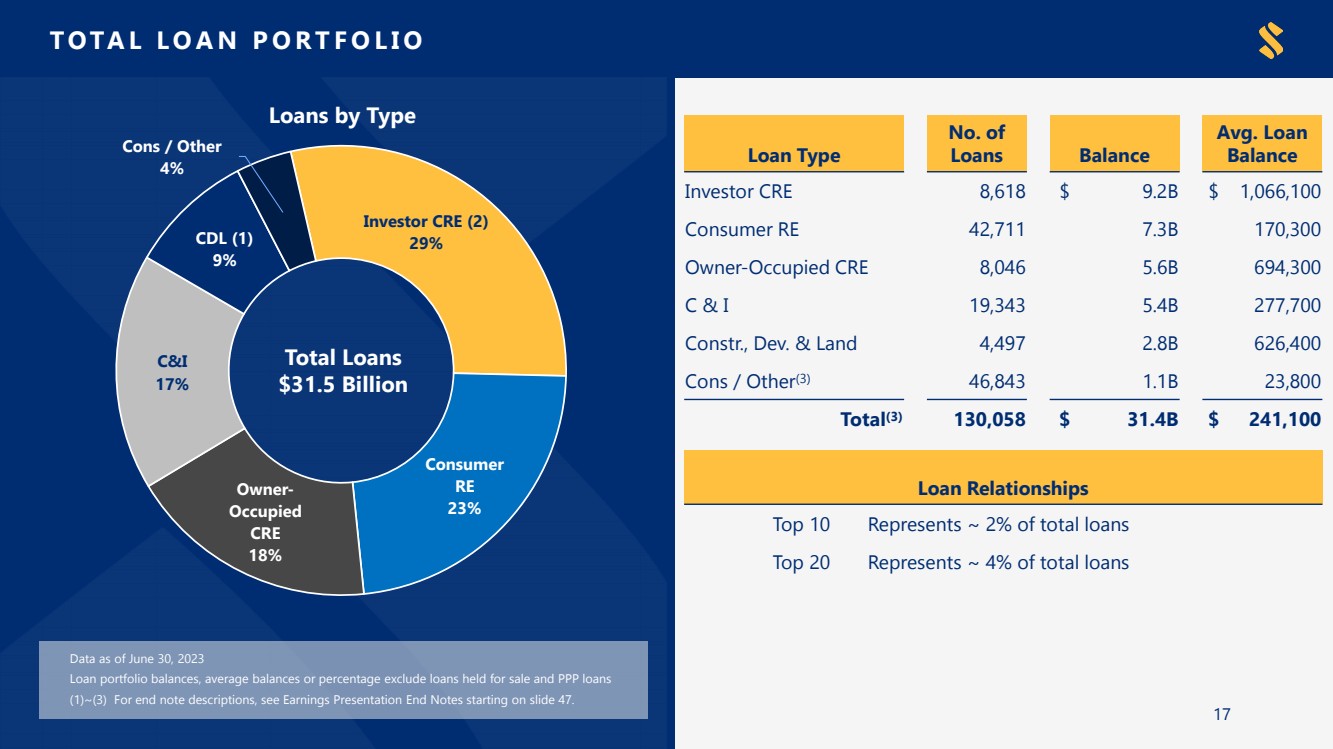Click the 23,800 average balance cell
This screenshot has height=749, width=1333.
tap(1294, 381)
